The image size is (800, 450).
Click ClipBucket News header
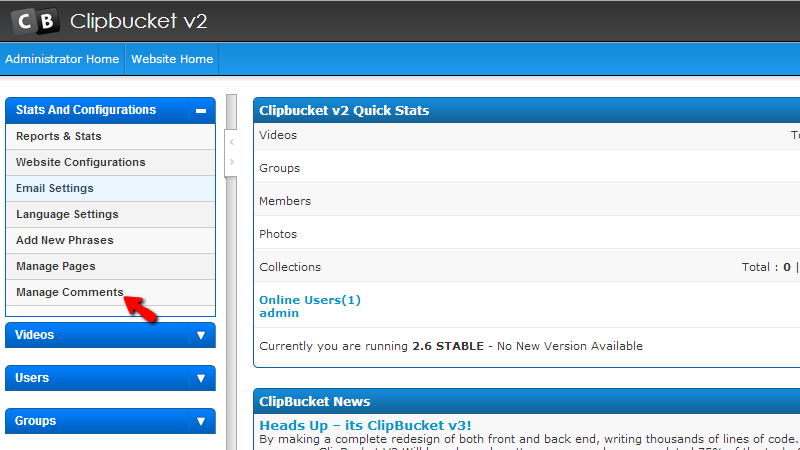(527, 402)
